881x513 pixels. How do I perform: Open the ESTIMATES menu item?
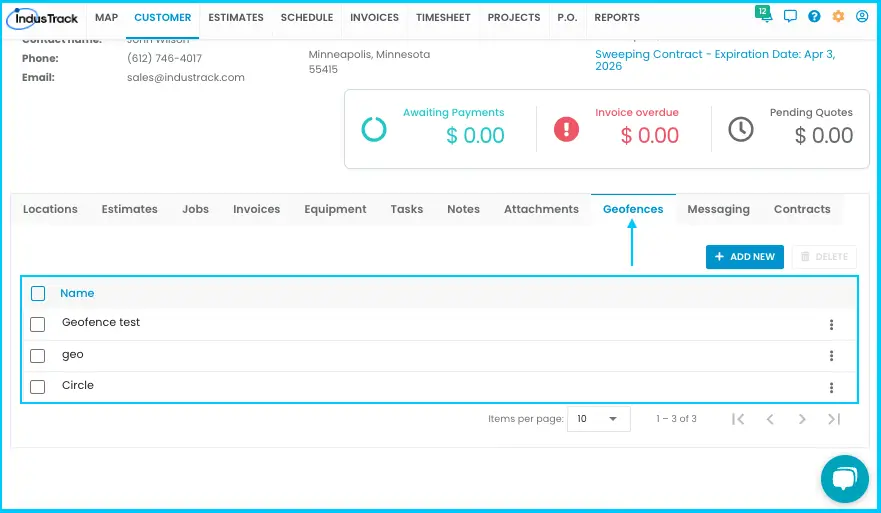[x=236, y=17]
